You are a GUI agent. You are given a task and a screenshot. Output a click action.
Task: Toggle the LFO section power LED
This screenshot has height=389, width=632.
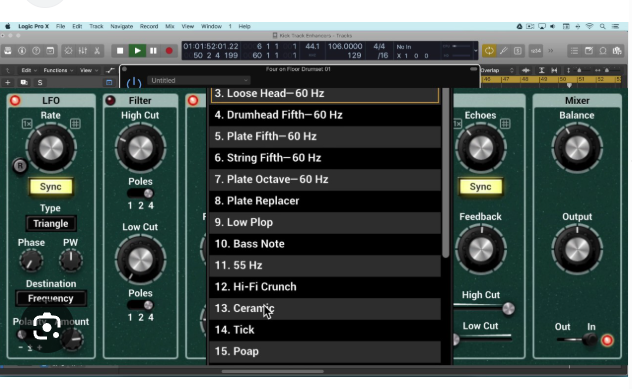point(15,100)
